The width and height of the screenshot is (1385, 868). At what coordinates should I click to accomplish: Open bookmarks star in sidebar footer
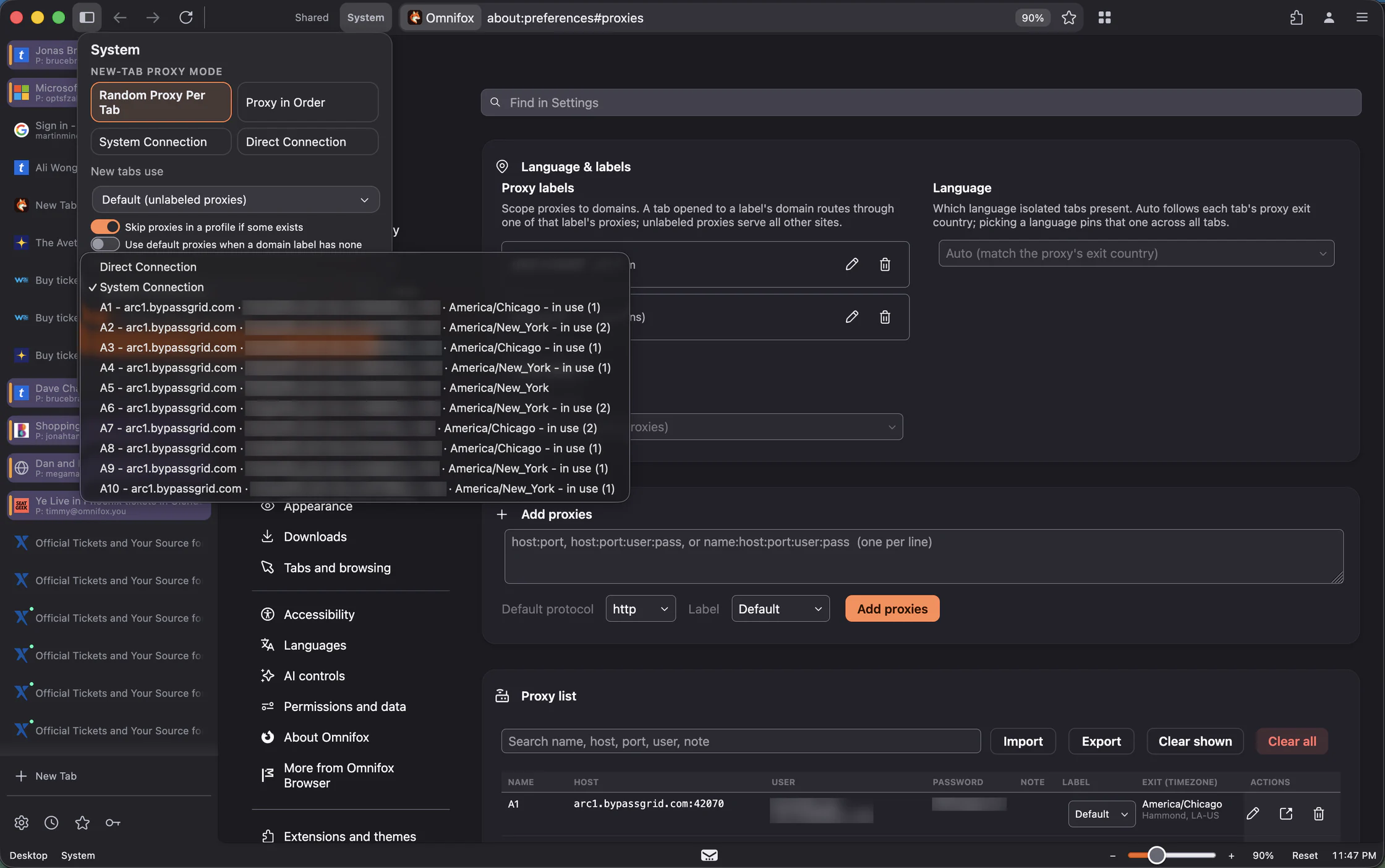coord(82,822)
